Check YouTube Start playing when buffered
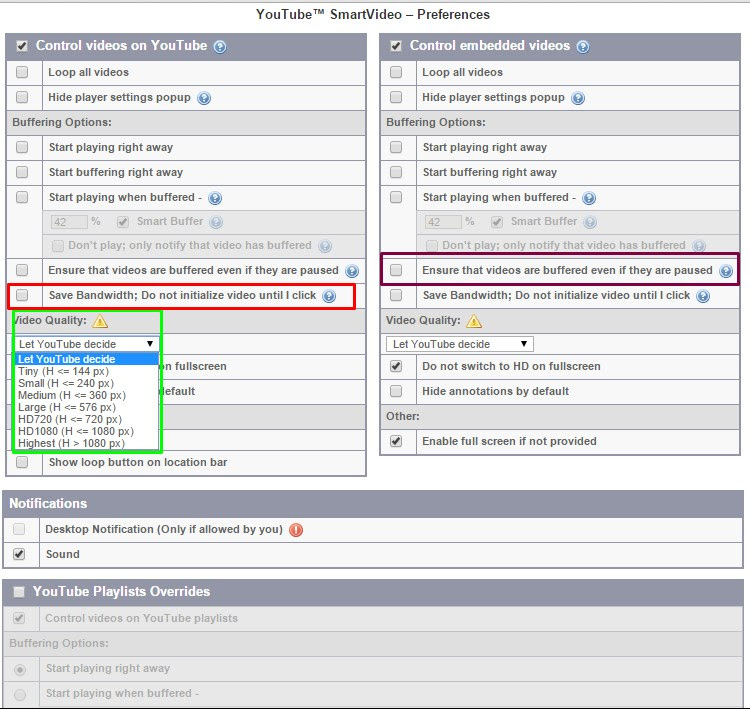The height and width of the screenshot is (709, 750). 22,197
